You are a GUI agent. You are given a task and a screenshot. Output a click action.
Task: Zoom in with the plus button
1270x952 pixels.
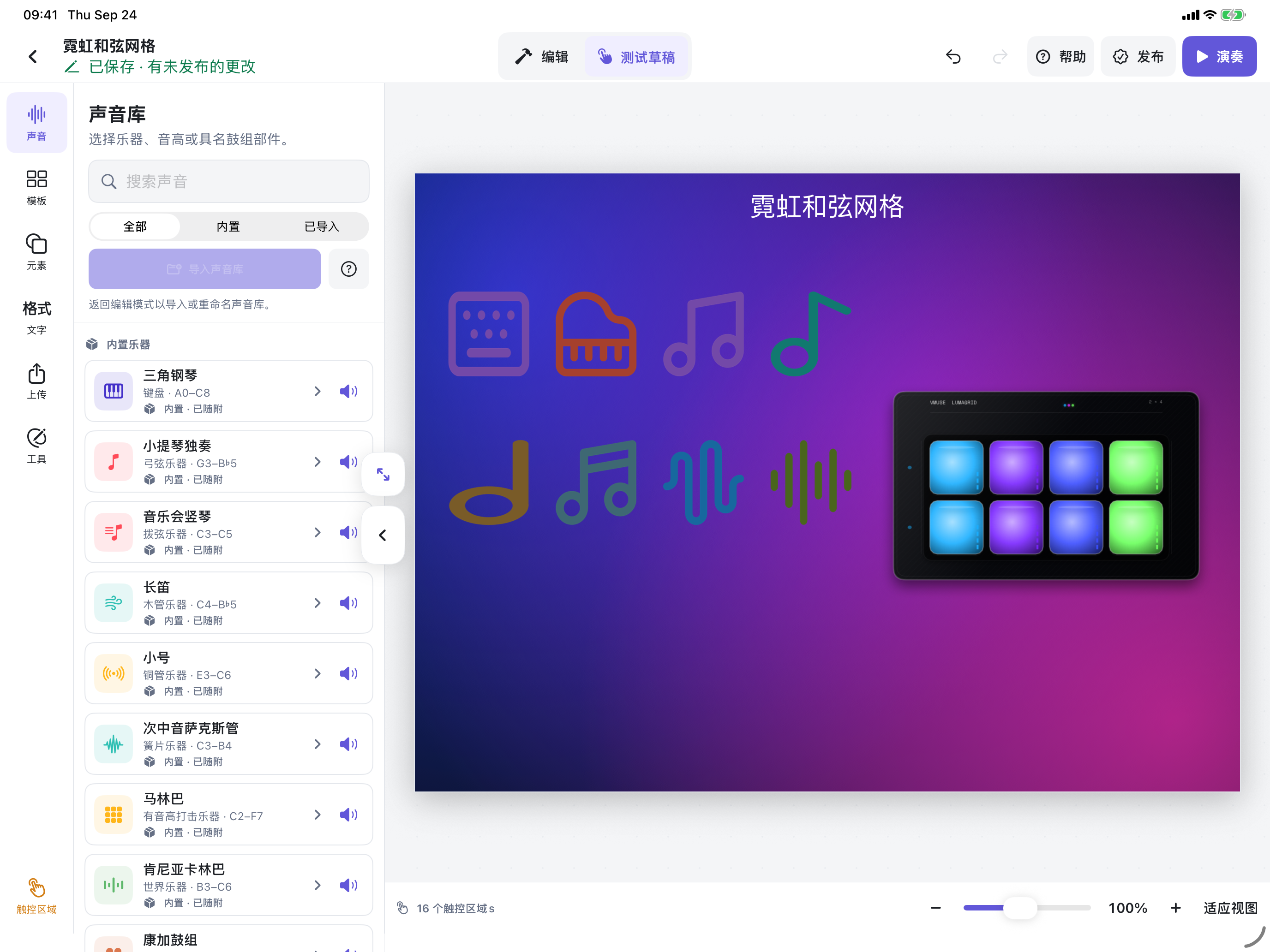1175,908
